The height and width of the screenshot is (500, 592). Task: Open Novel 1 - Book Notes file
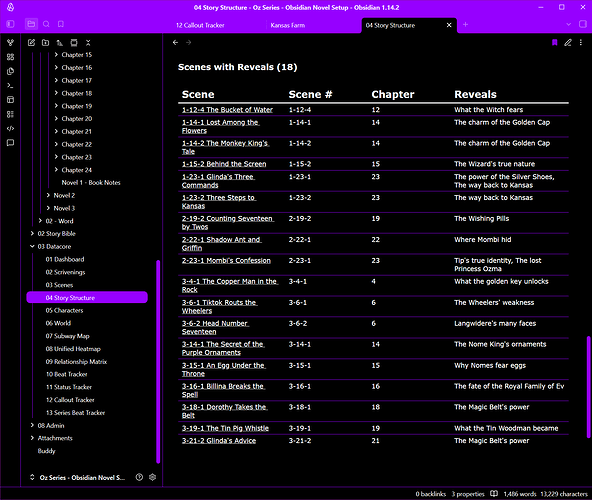coord(91,183)
